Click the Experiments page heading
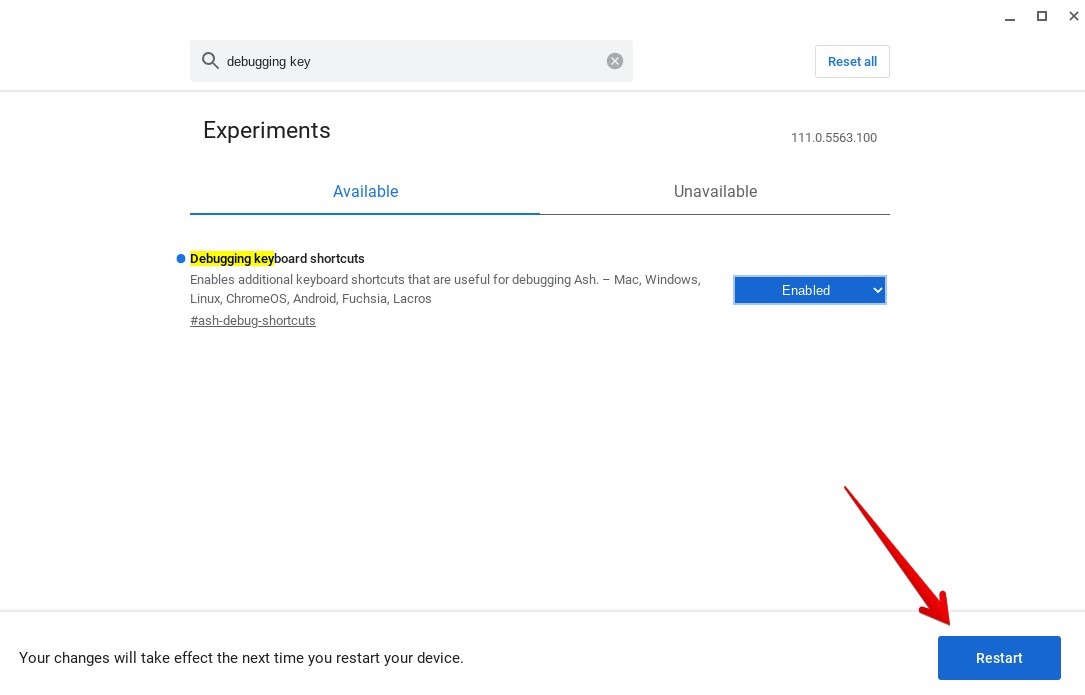The width and height of the screenshot is (1085, 695). 266,130
